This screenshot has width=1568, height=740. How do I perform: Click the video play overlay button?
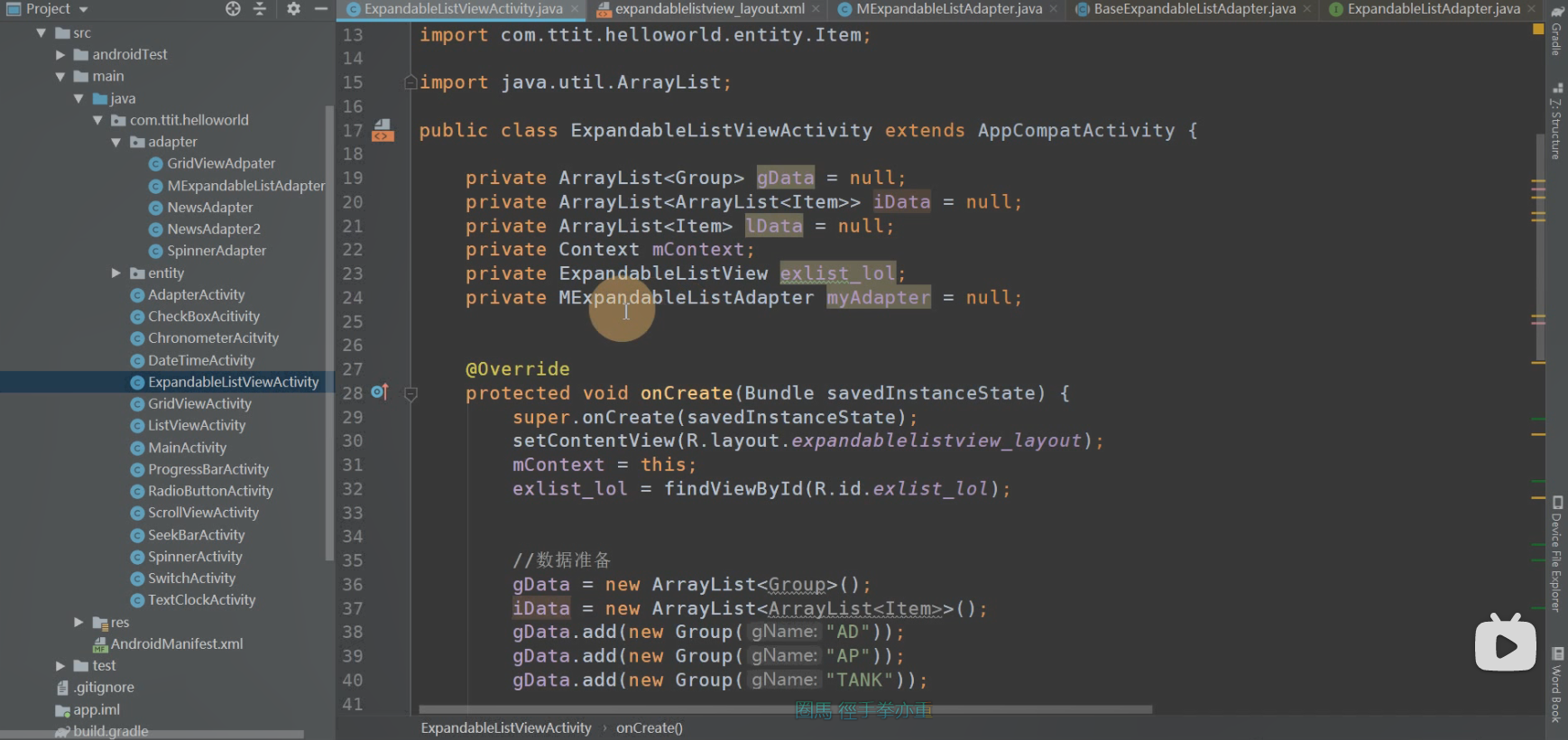point(1505,643)
